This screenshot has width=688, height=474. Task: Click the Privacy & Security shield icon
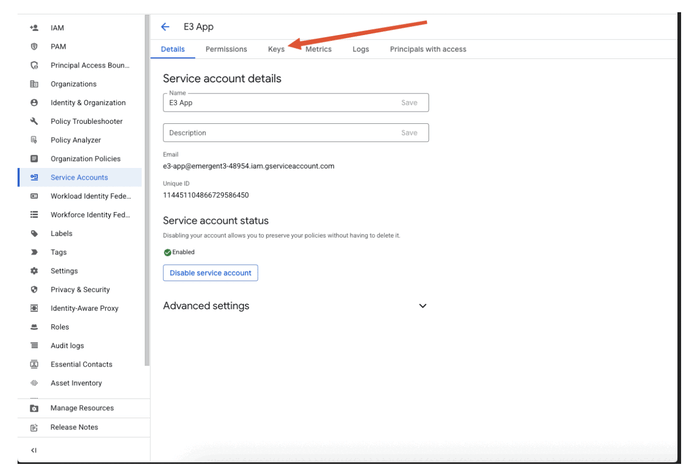34,290
